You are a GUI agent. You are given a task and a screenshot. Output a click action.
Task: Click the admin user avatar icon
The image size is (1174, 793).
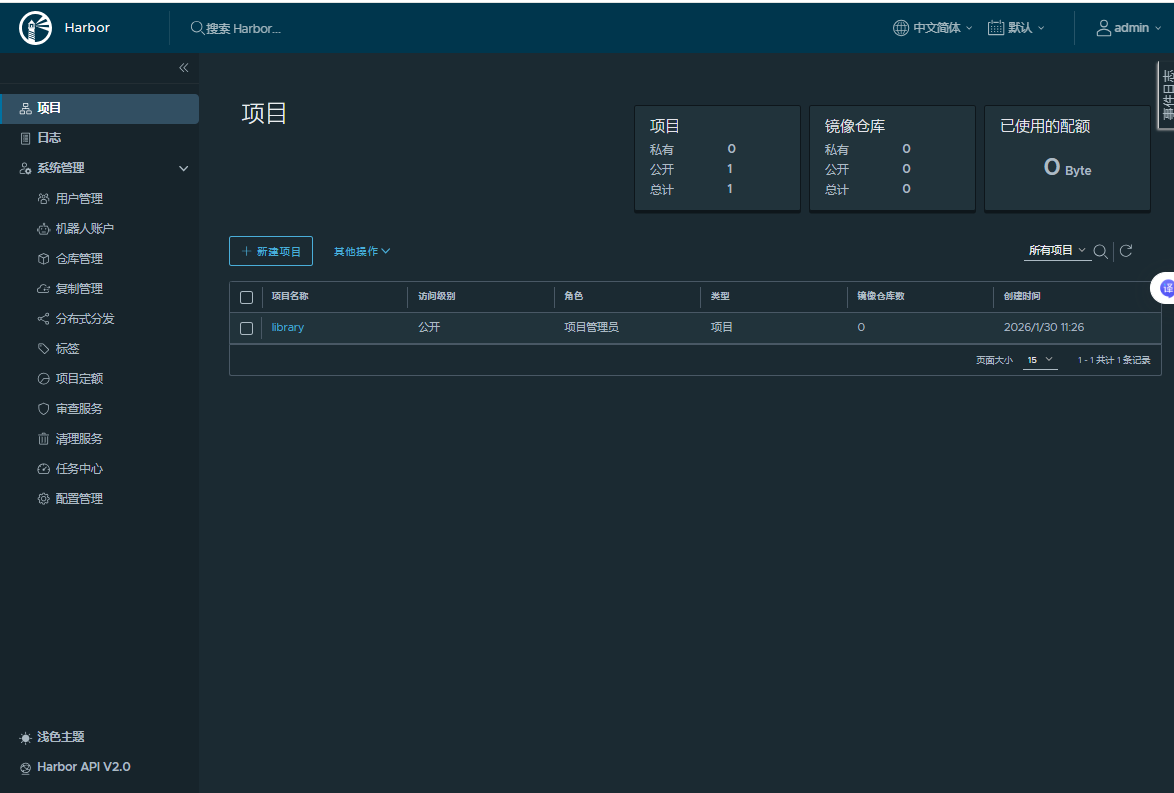(1104, 28)
